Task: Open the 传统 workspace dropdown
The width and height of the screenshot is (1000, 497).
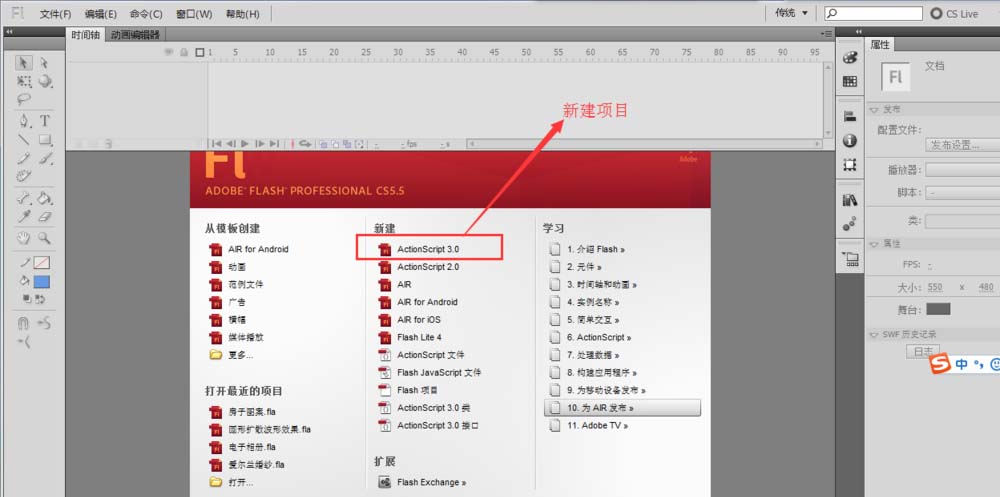Action: pyautogui.click(x=791, y=13)
